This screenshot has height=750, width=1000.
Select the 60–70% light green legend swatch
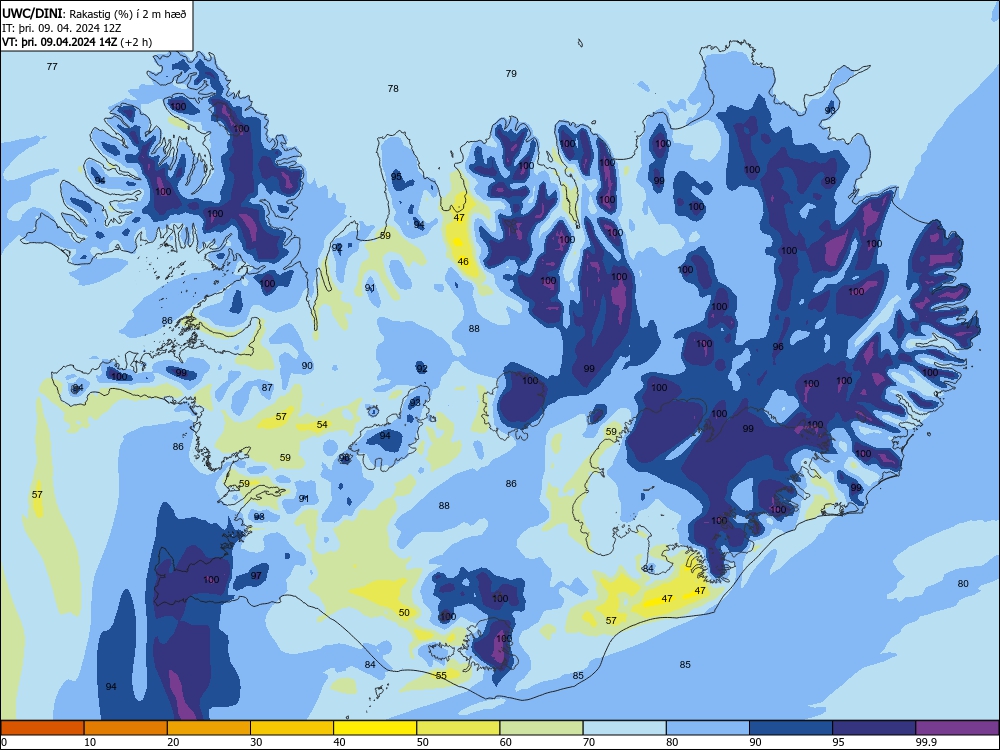541,728
